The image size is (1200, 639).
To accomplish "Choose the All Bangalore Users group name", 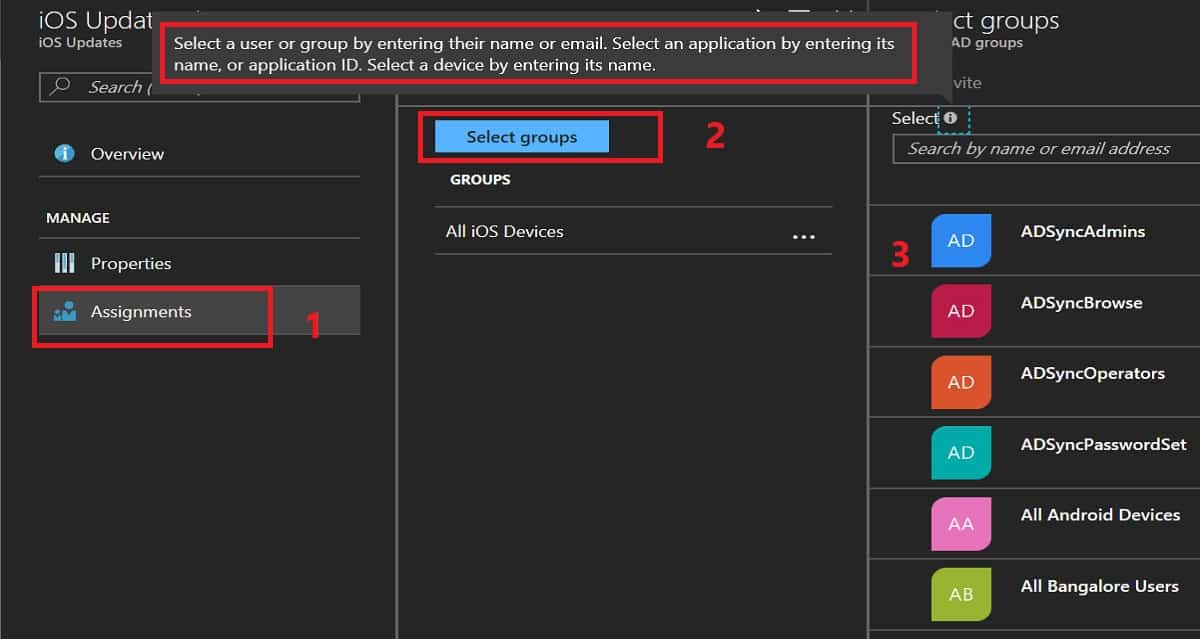I will click(x=1100, y=586).
